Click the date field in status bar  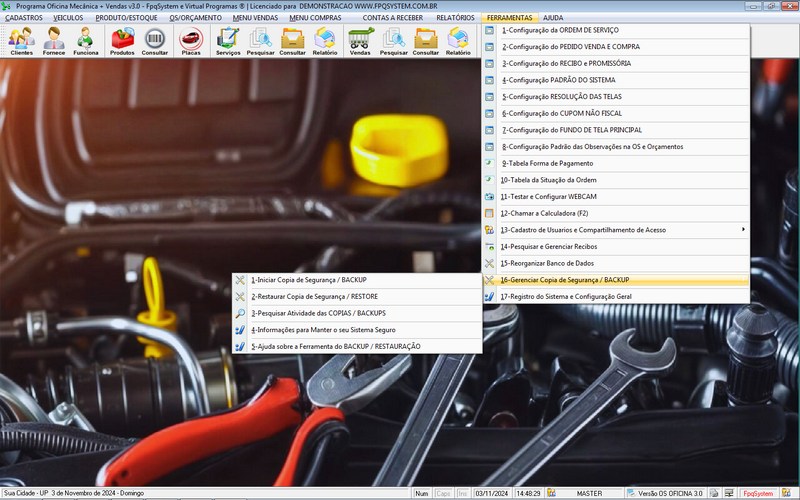[494, 493]
